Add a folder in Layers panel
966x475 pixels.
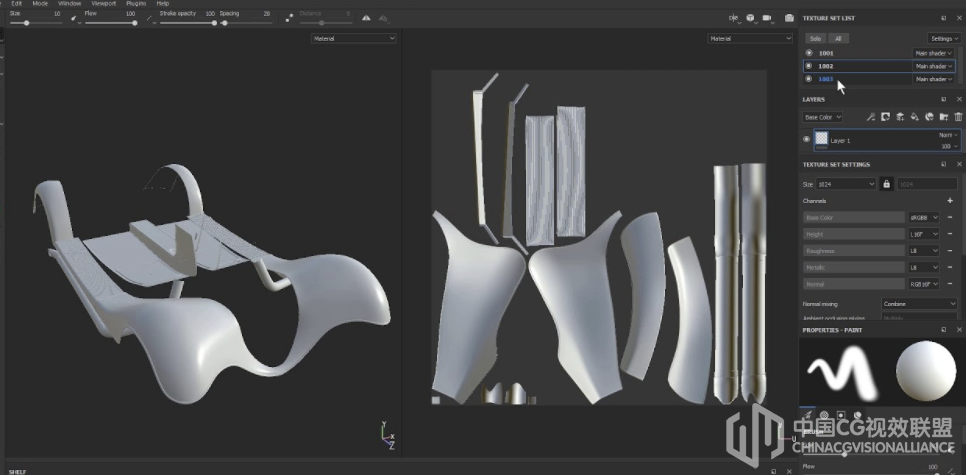coord(943,116)
